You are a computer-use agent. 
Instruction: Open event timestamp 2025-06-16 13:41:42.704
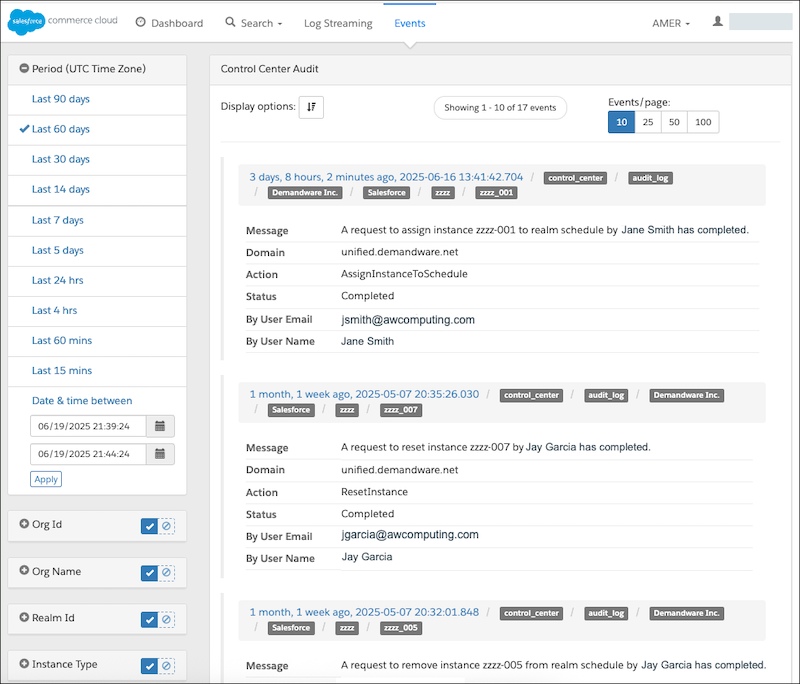click(x=386, y=177)
